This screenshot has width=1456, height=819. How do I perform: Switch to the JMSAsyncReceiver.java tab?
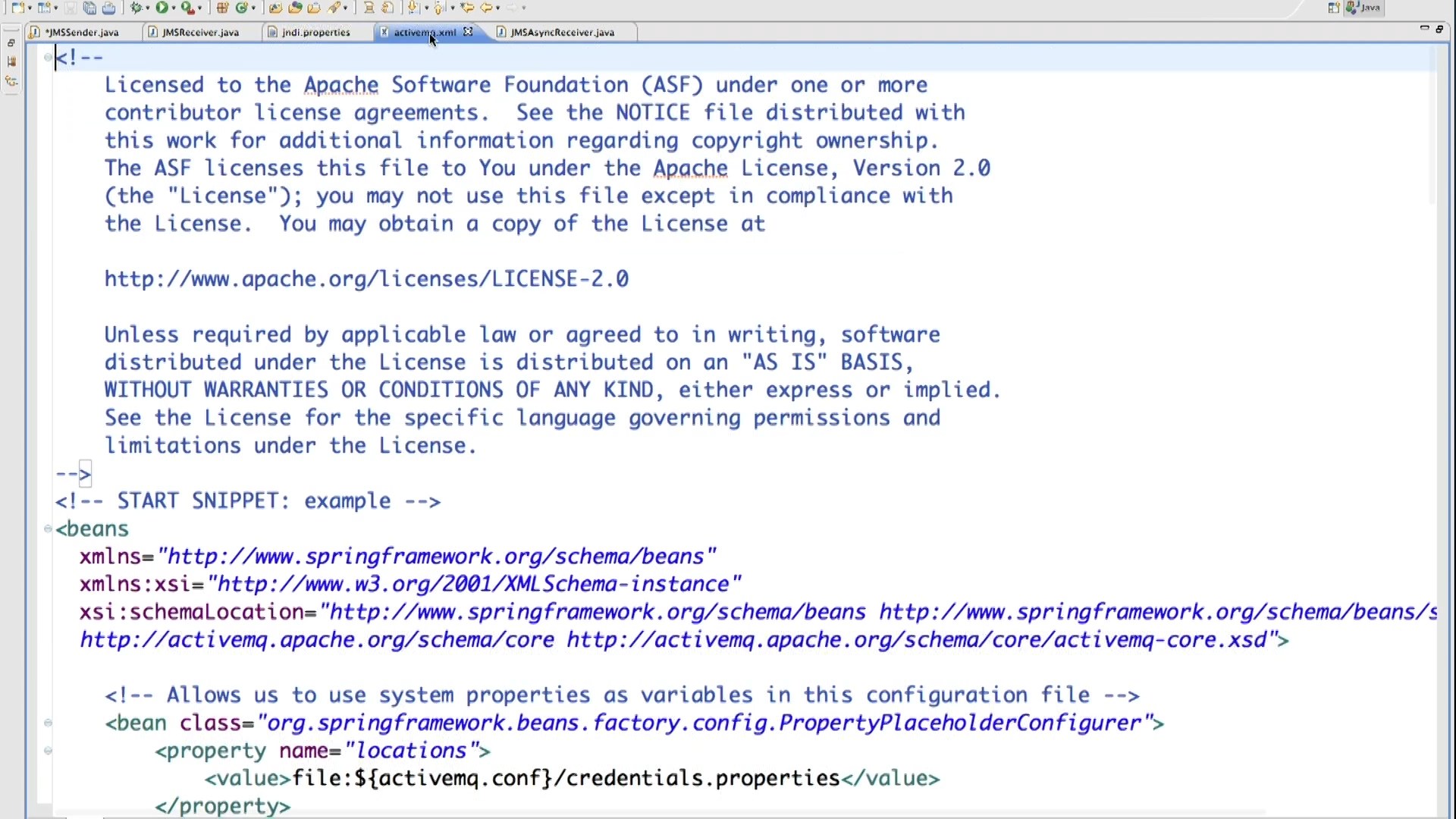(x=562, y=33)
